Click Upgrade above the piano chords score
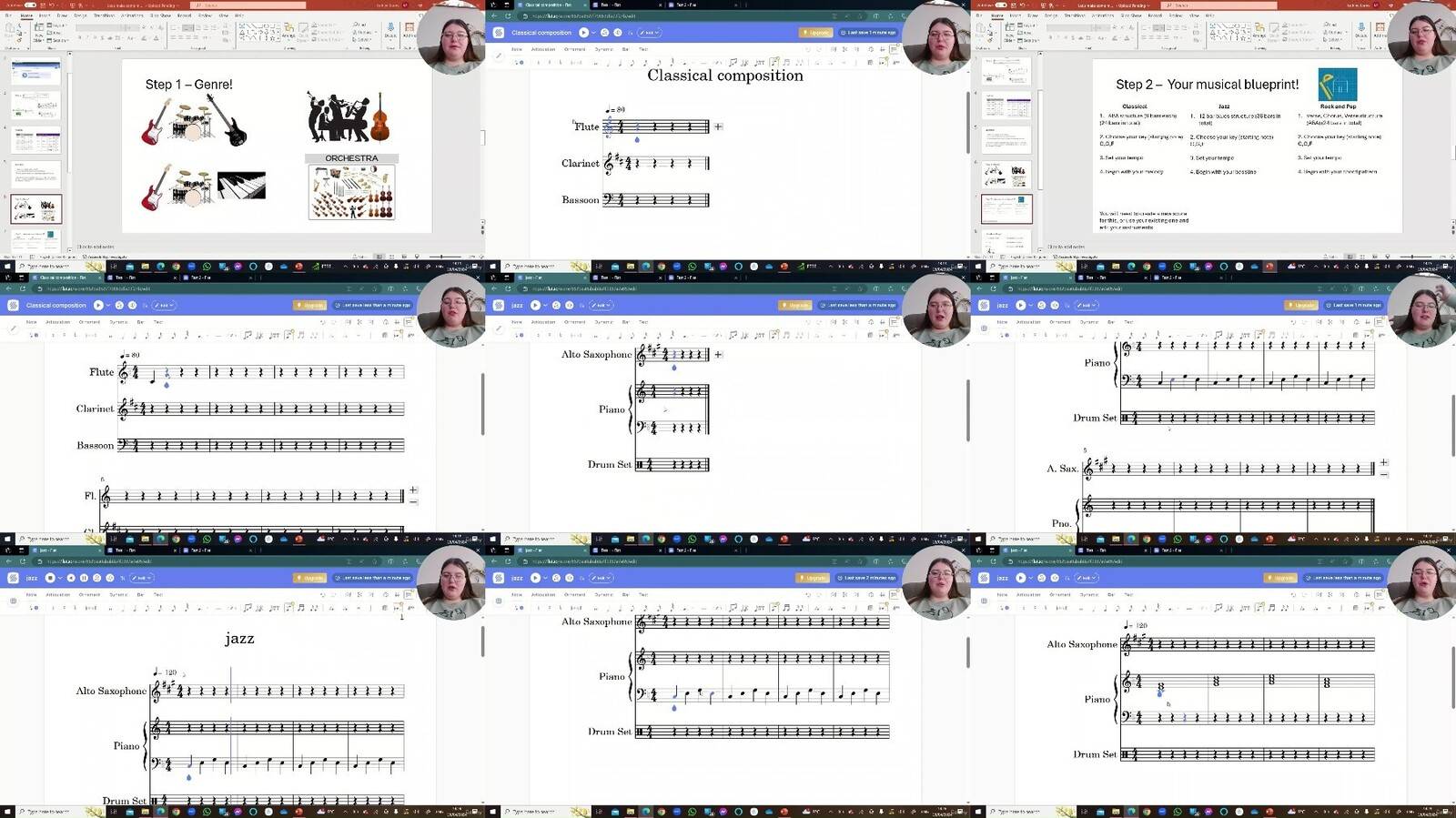Image resolution: width=1456 pixels, height=818 pixels. coord(1281,578)
